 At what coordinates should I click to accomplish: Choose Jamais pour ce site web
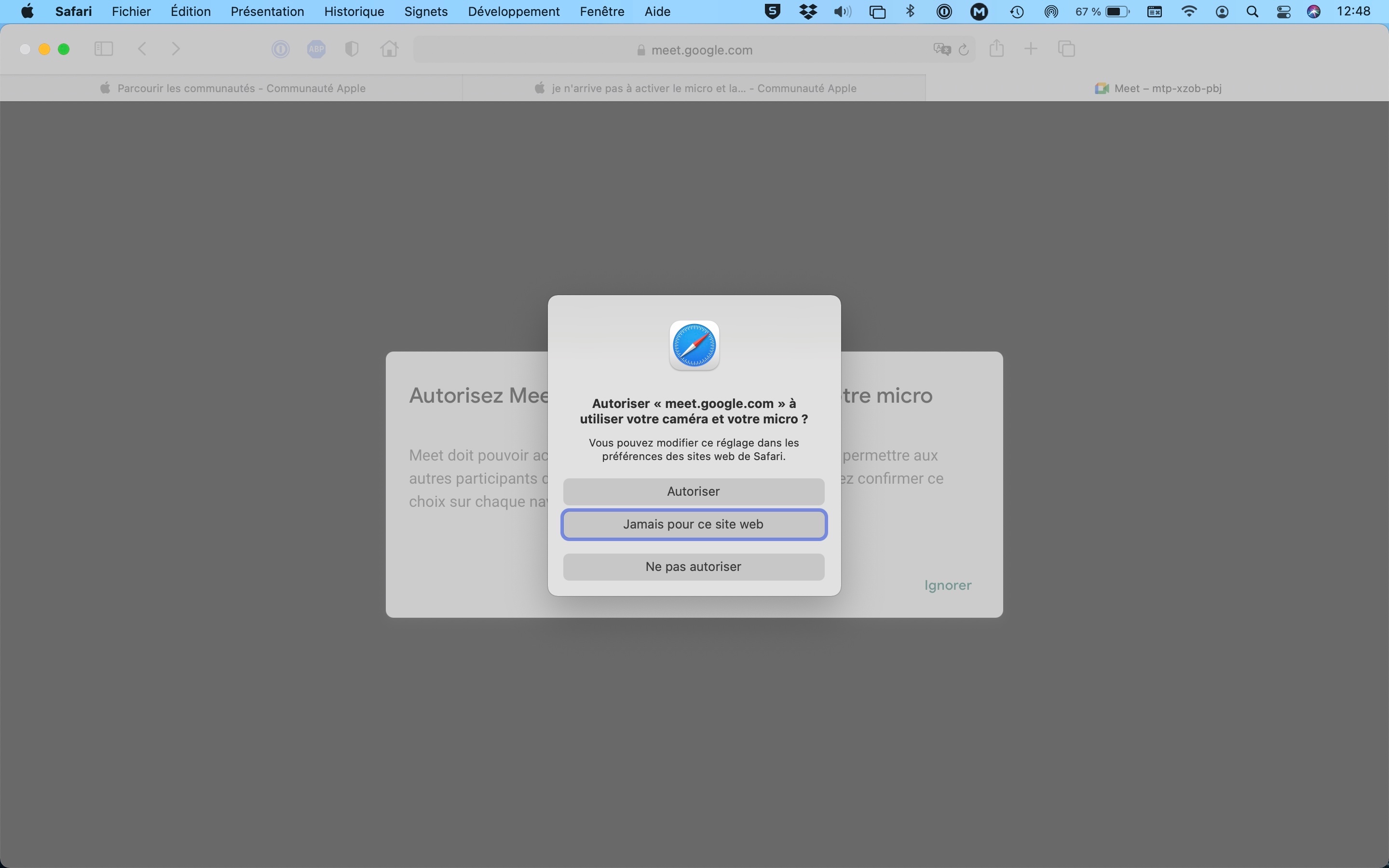click(x=694, y=524)
